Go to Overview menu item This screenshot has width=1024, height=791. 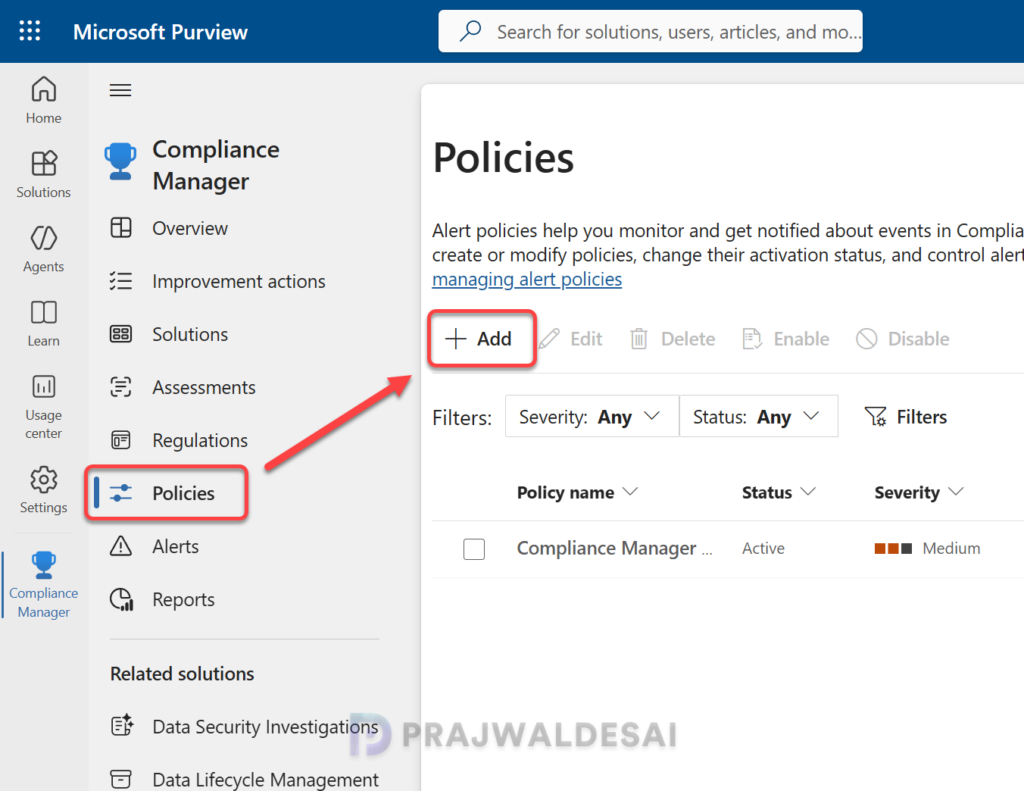coord(189,228)
